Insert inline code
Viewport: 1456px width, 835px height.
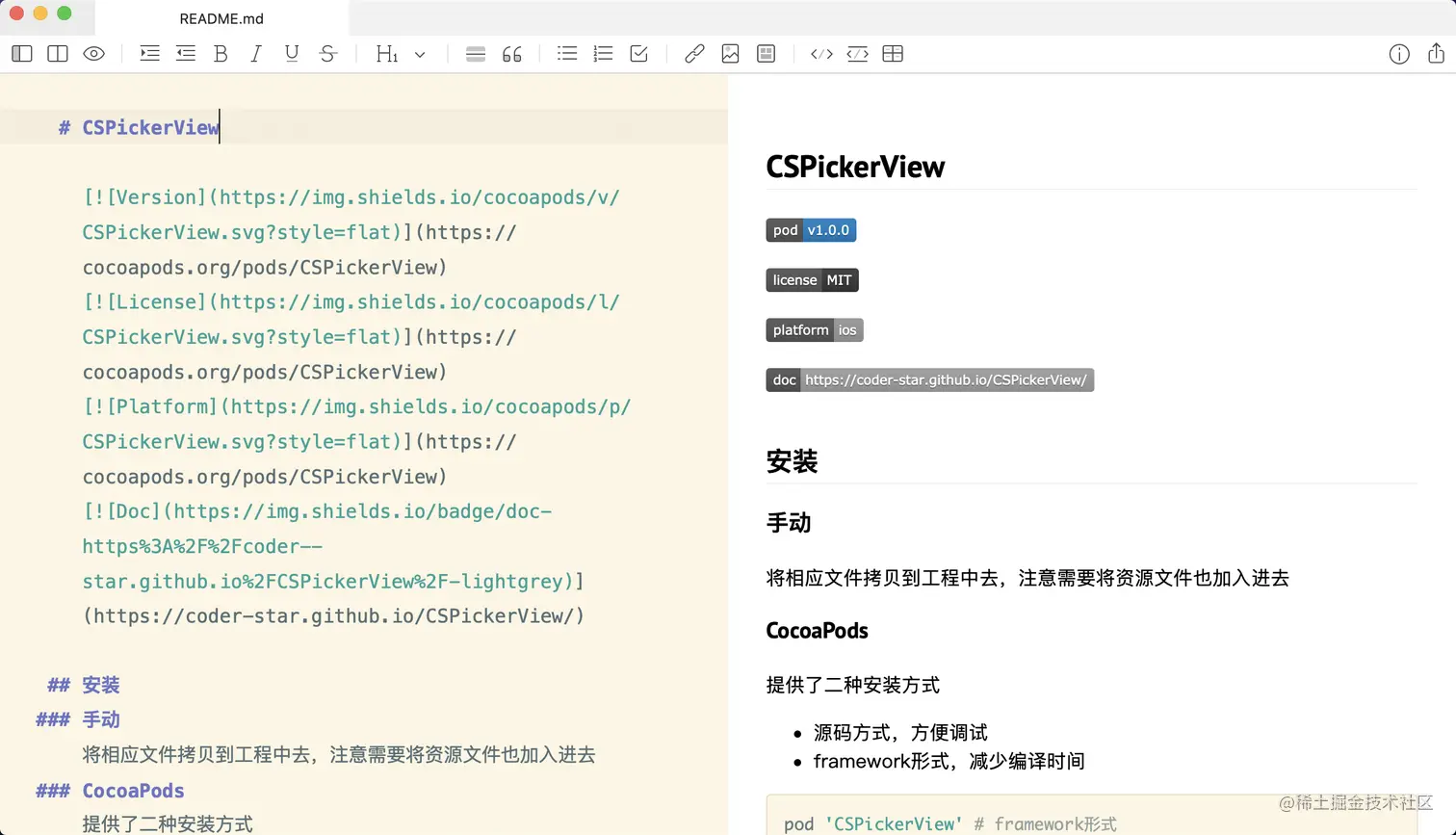821,54
